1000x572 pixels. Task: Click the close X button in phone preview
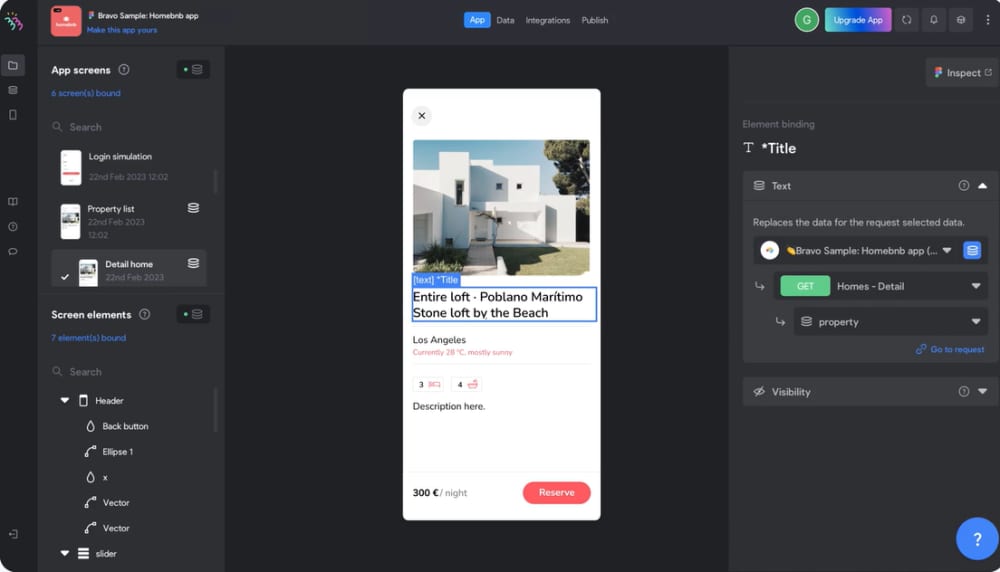click(422, 115)
